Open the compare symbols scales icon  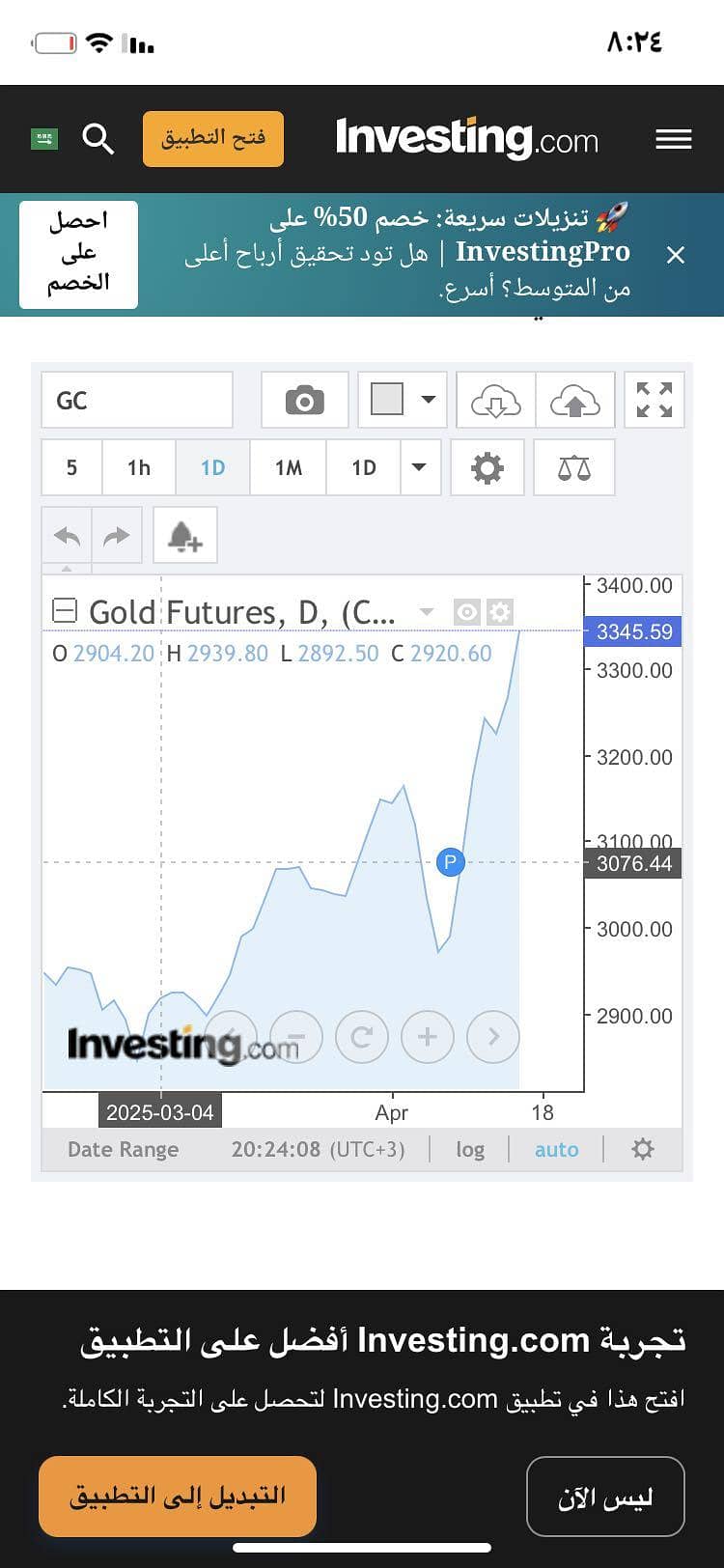click(x=574, y=468)
